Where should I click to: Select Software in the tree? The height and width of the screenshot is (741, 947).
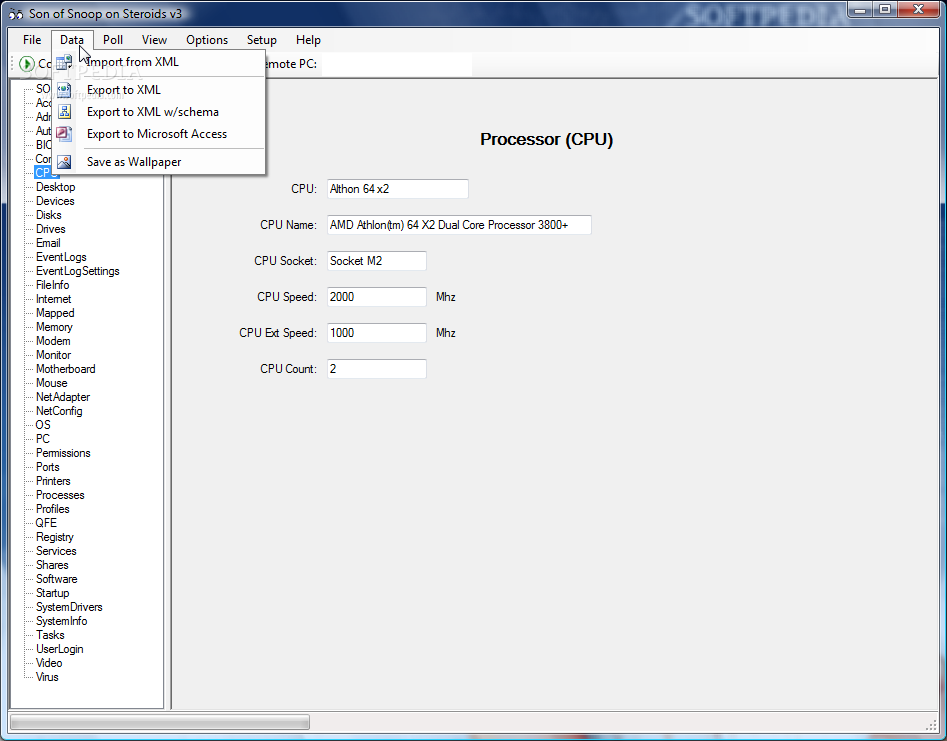tap(56, 579)
